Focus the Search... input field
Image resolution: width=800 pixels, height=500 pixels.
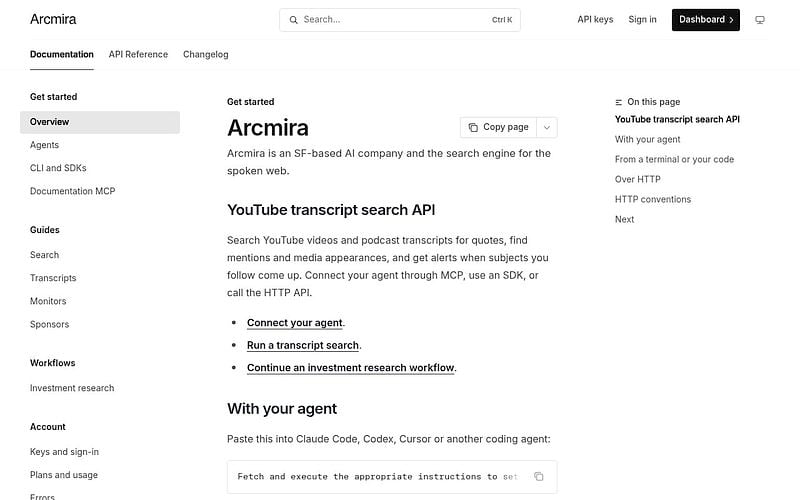pos(399,20)
